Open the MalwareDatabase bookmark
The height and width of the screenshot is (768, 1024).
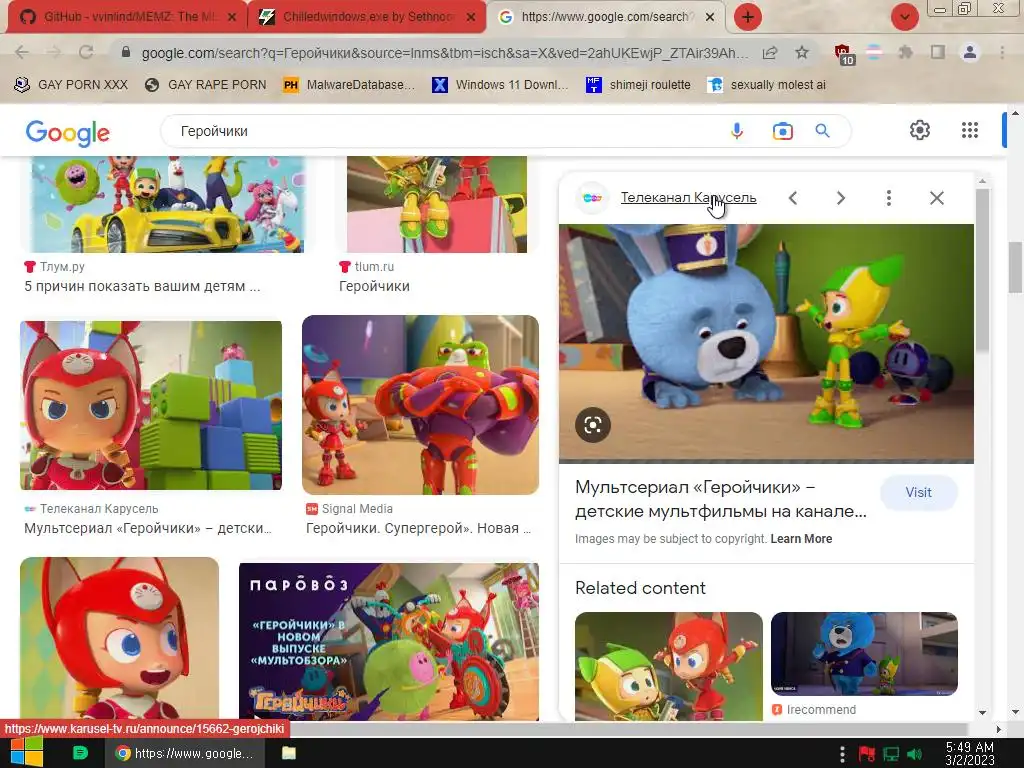click(x=349, y=85)
